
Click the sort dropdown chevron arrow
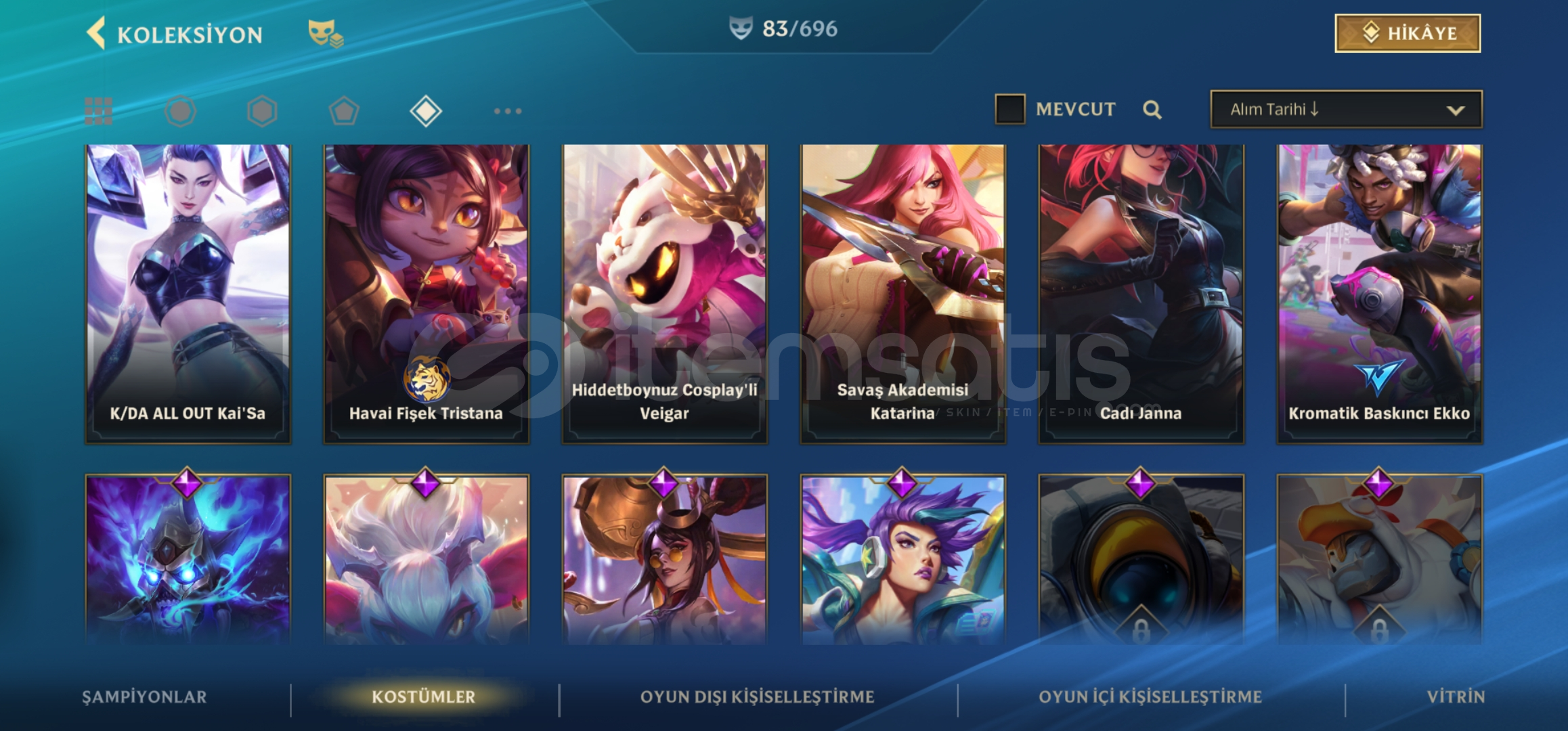(x=1456, y=110)
